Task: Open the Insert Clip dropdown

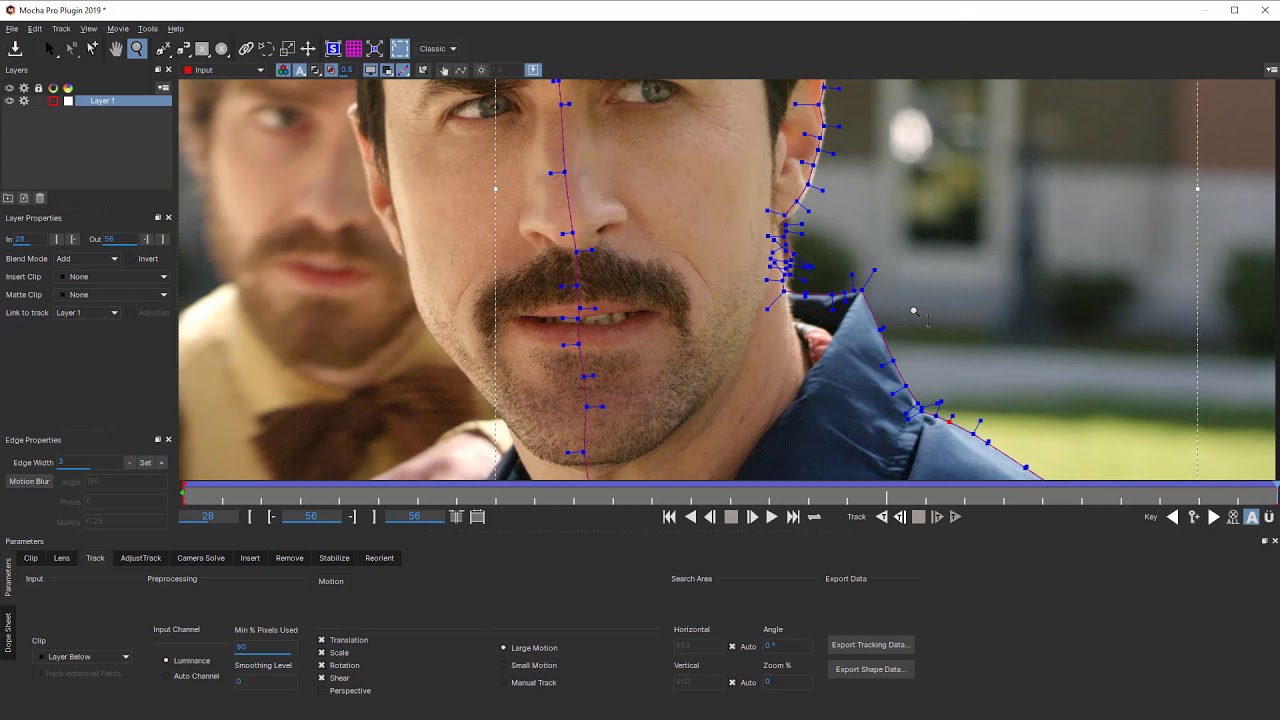Action: 112,277
